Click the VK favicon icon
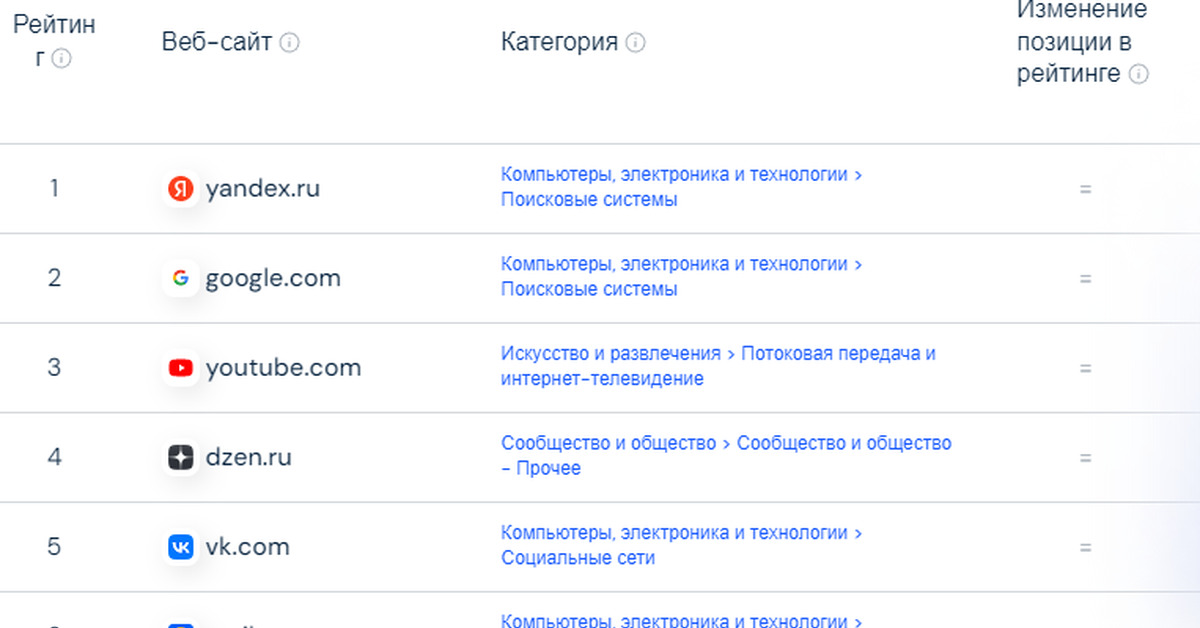The width and height of the screenshot is (1200, 628). [181, 548]
